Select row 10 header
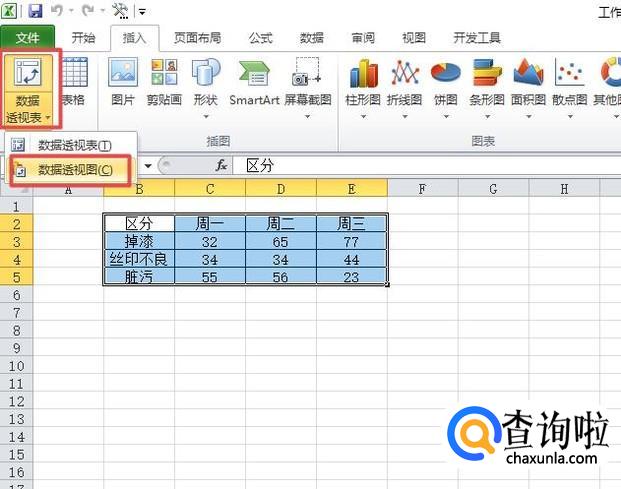The image size is (621, 489). coord(16,366)
